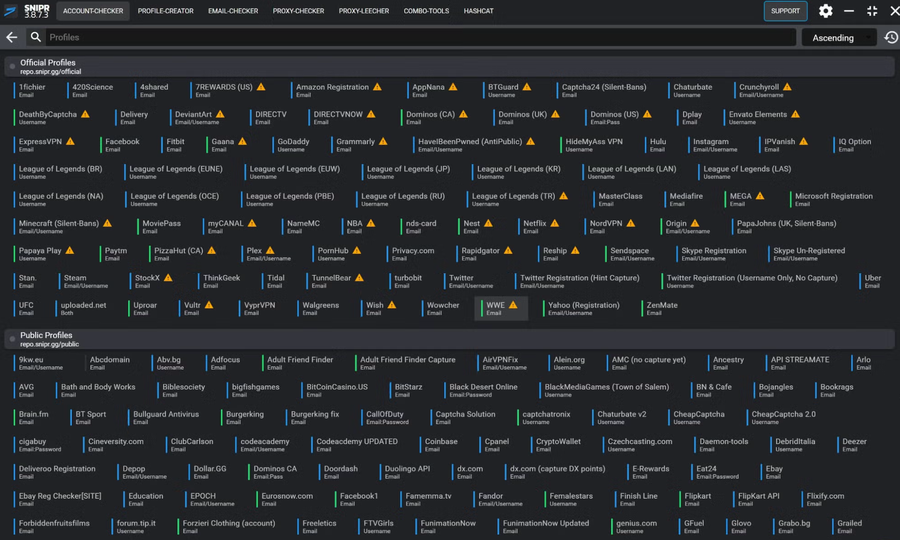Open the Ascending sort dropdown
The height and width of the screenshot is (540, 900).
point(839,38)
